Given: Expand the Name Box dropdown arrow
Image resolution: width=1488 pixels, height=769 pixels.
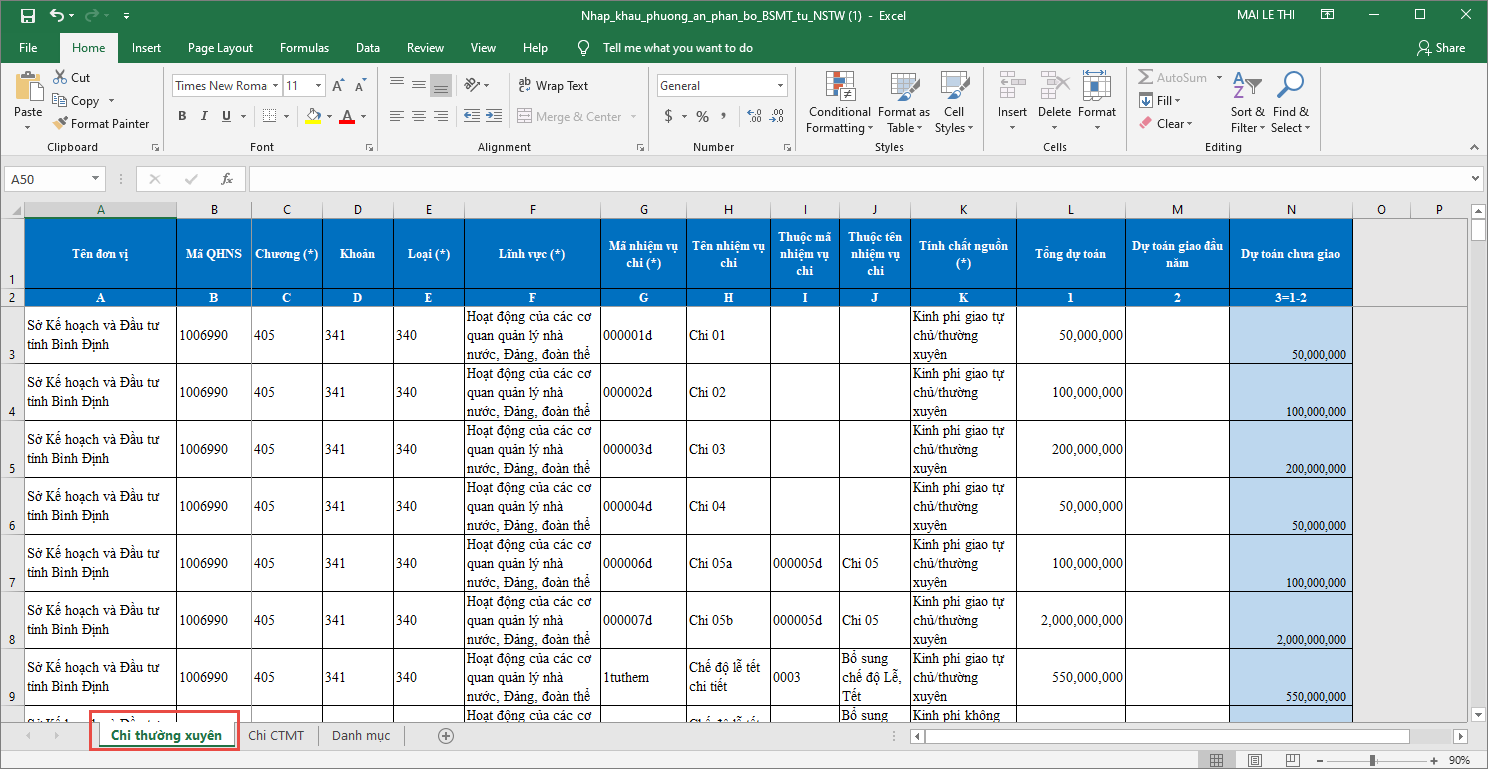Looking at the screenshot, I should [96, 179].
